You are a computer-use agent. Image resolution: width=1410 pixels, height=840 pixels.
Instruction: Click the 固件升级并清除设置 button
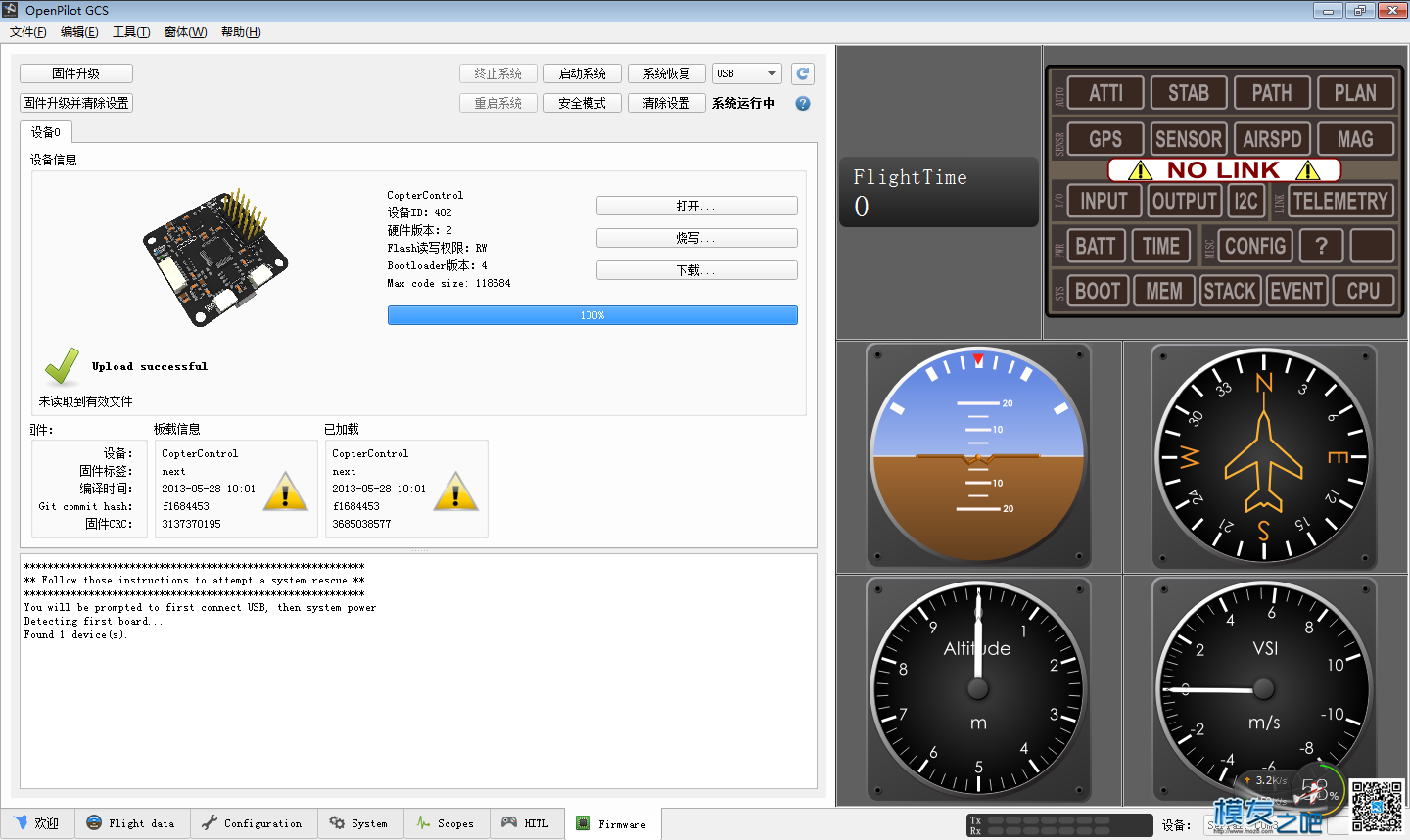76,103
